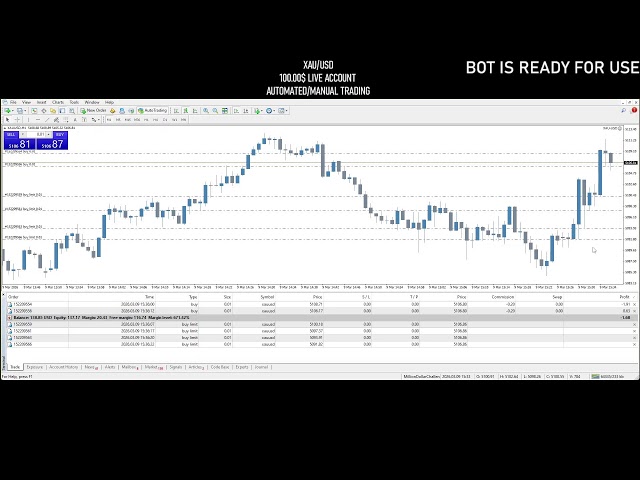Open the Strategy Tester icon
Viewport: 640px width, 480px height.
72,111
